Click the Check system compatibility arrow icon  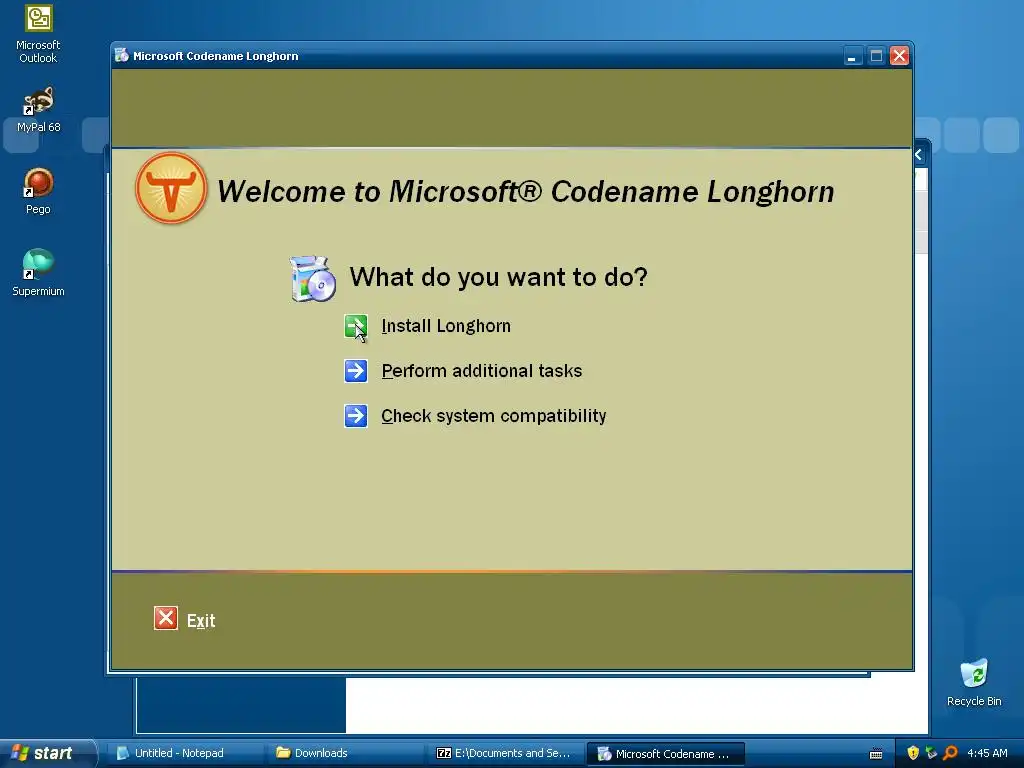point(356,416)
